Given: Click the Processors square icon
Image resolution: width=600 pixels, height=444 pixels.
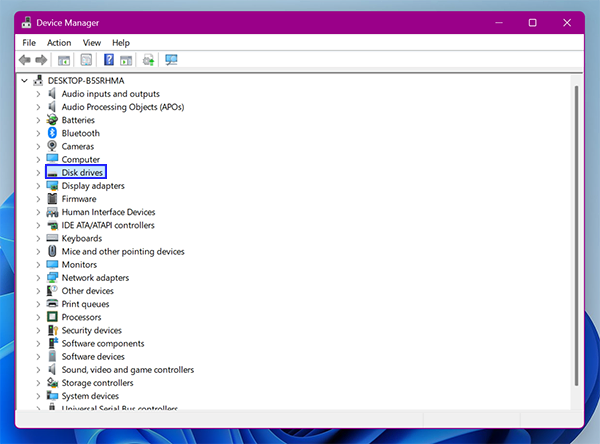Looking at the screenshot, I should (x=52, y=317).
